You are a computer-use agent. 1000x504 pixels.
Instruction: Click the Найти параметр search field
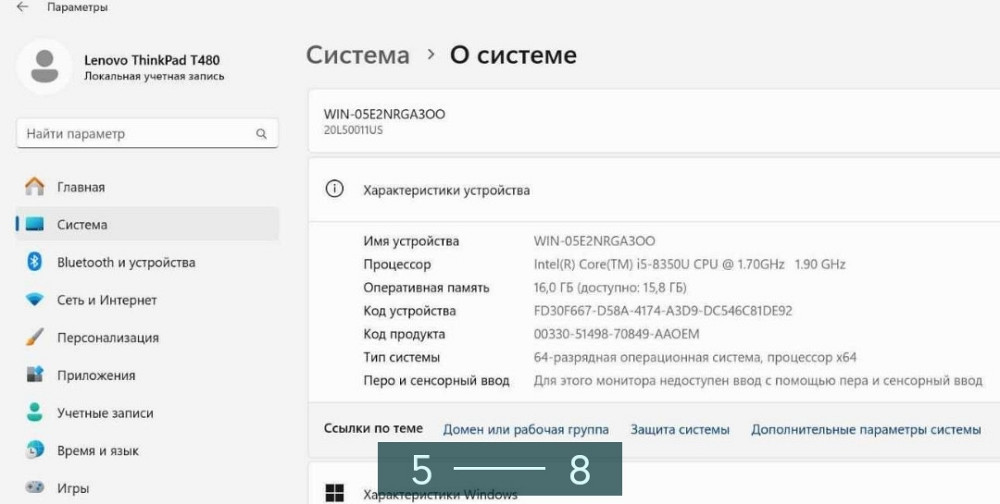tap(147, 134)
